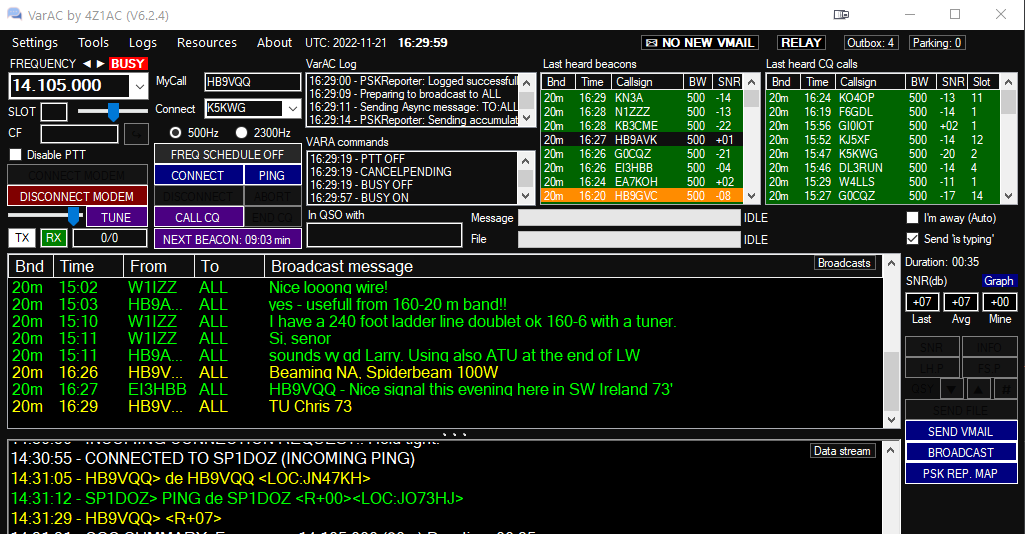Screen dimensions: 1025x534
Task: Uncheck Send 'is typing' checkbox
Action: point(913,239)
